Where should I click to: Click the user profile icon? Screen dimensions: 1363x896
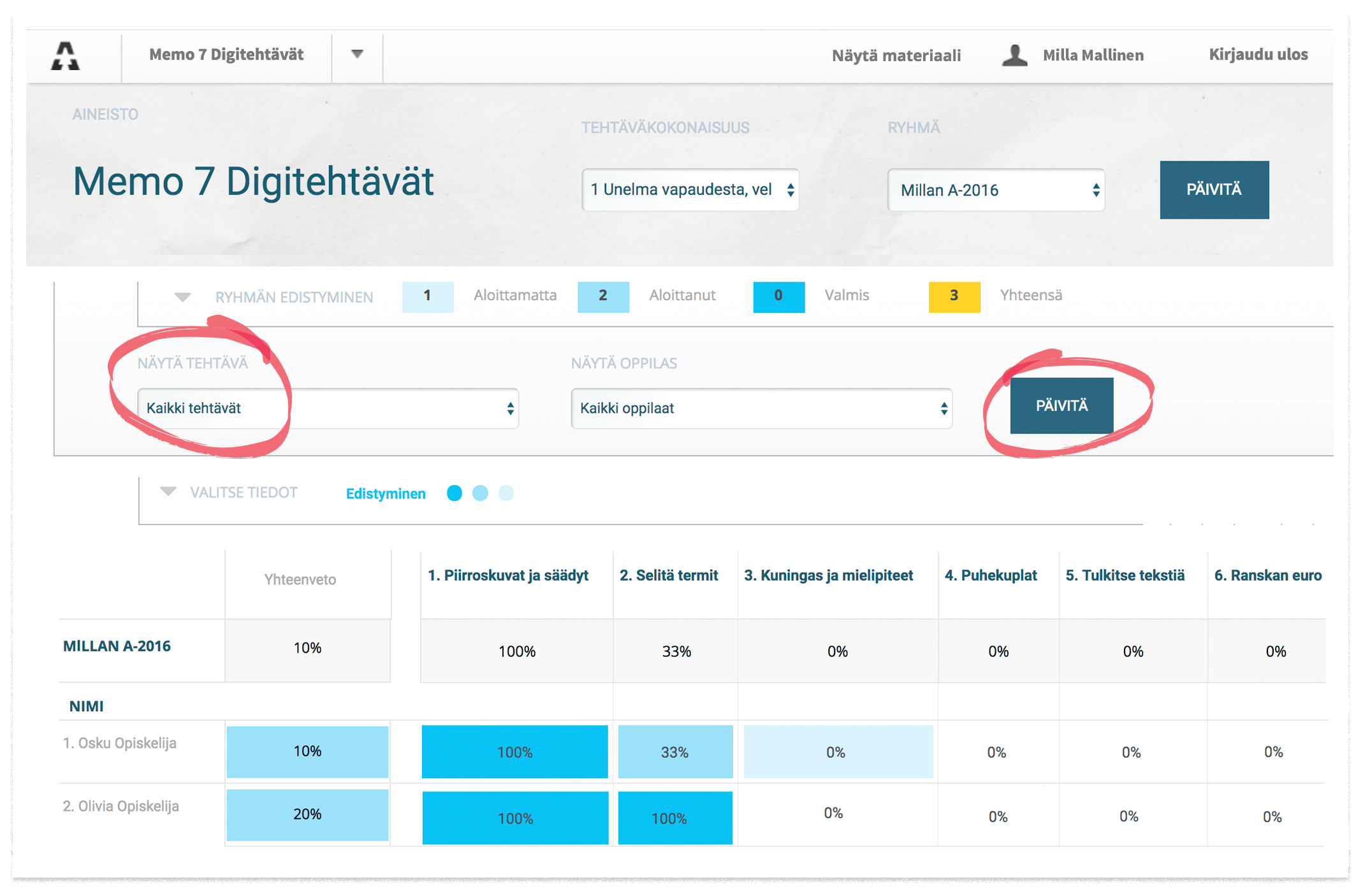(x=1014, y=55)
